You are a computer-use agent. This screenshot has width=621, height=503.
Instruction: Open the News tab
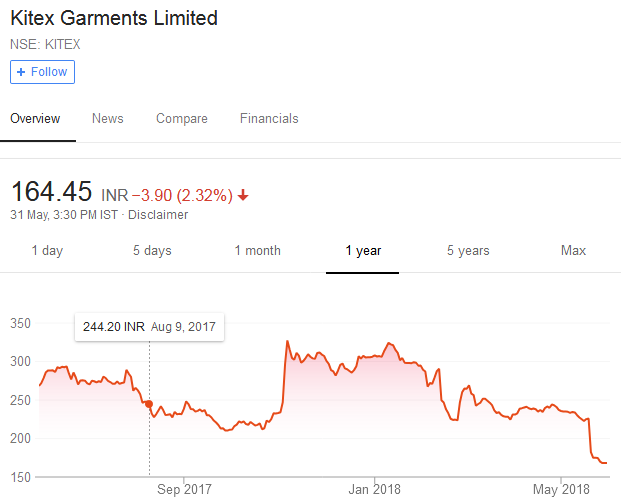tap(108, 119)
